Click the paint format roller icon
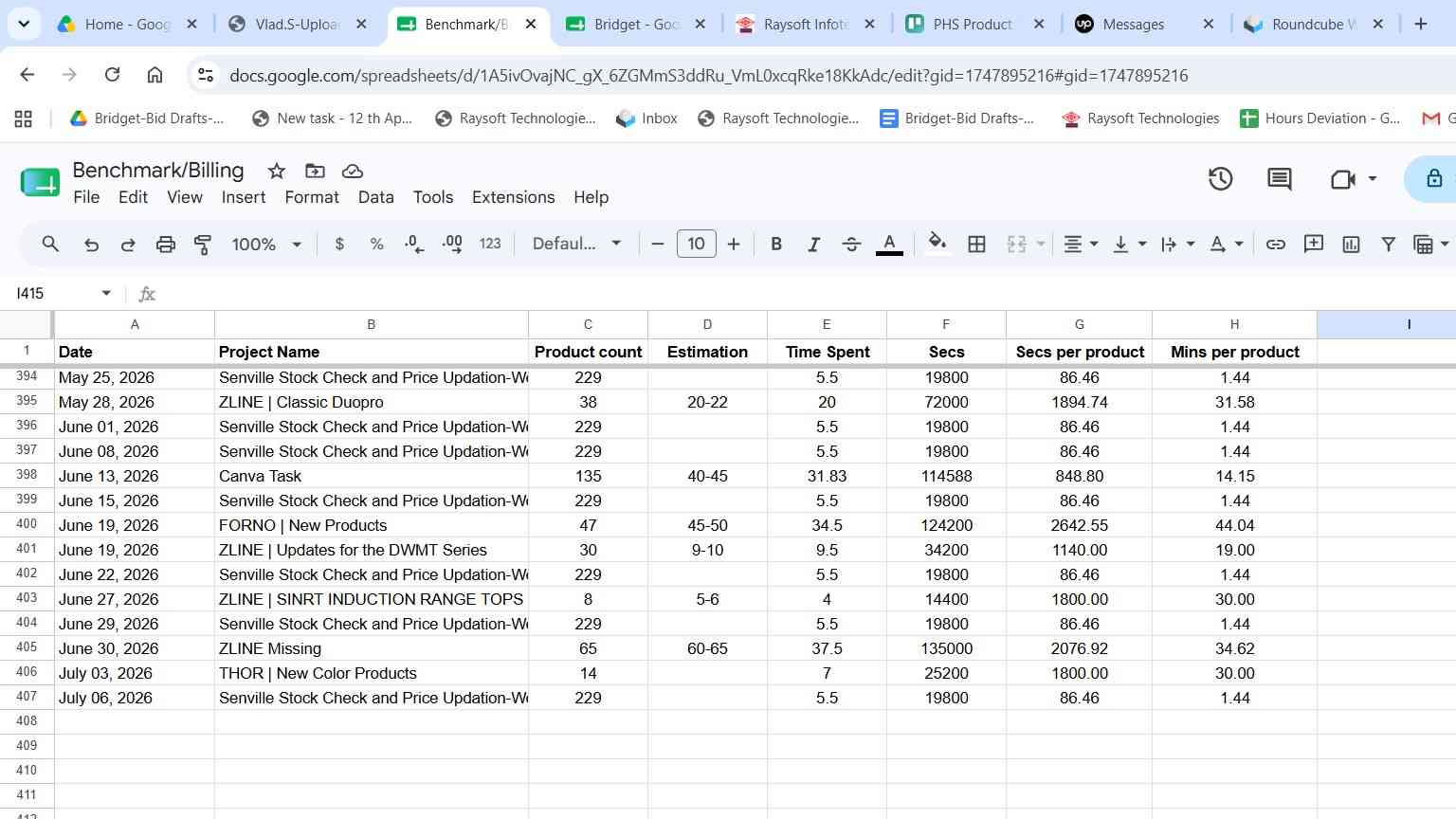 (x=203, y=245)
